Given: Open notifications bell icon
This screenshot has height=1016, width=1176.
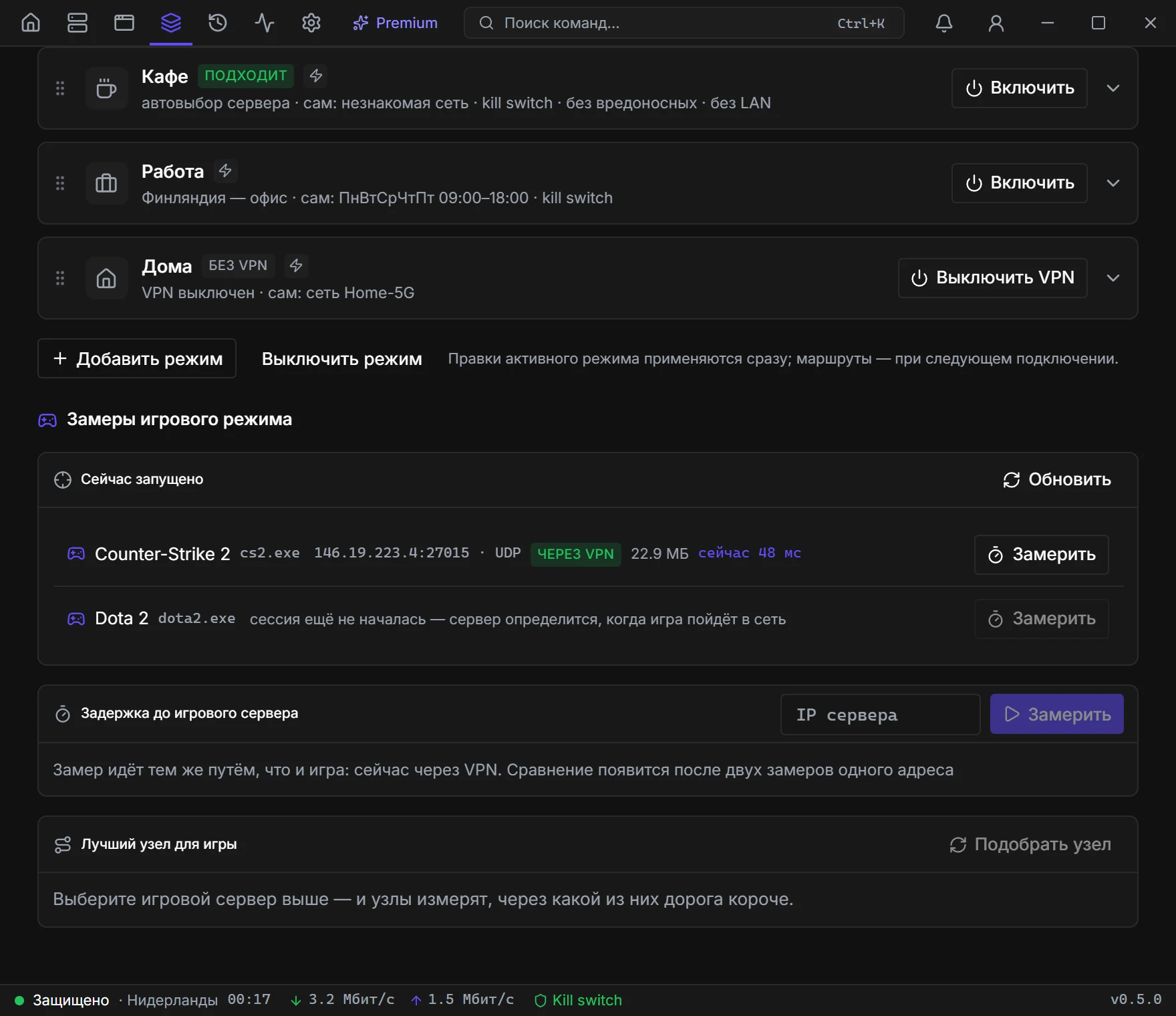Looking at the screenshot, I should (x=943, y=23).
